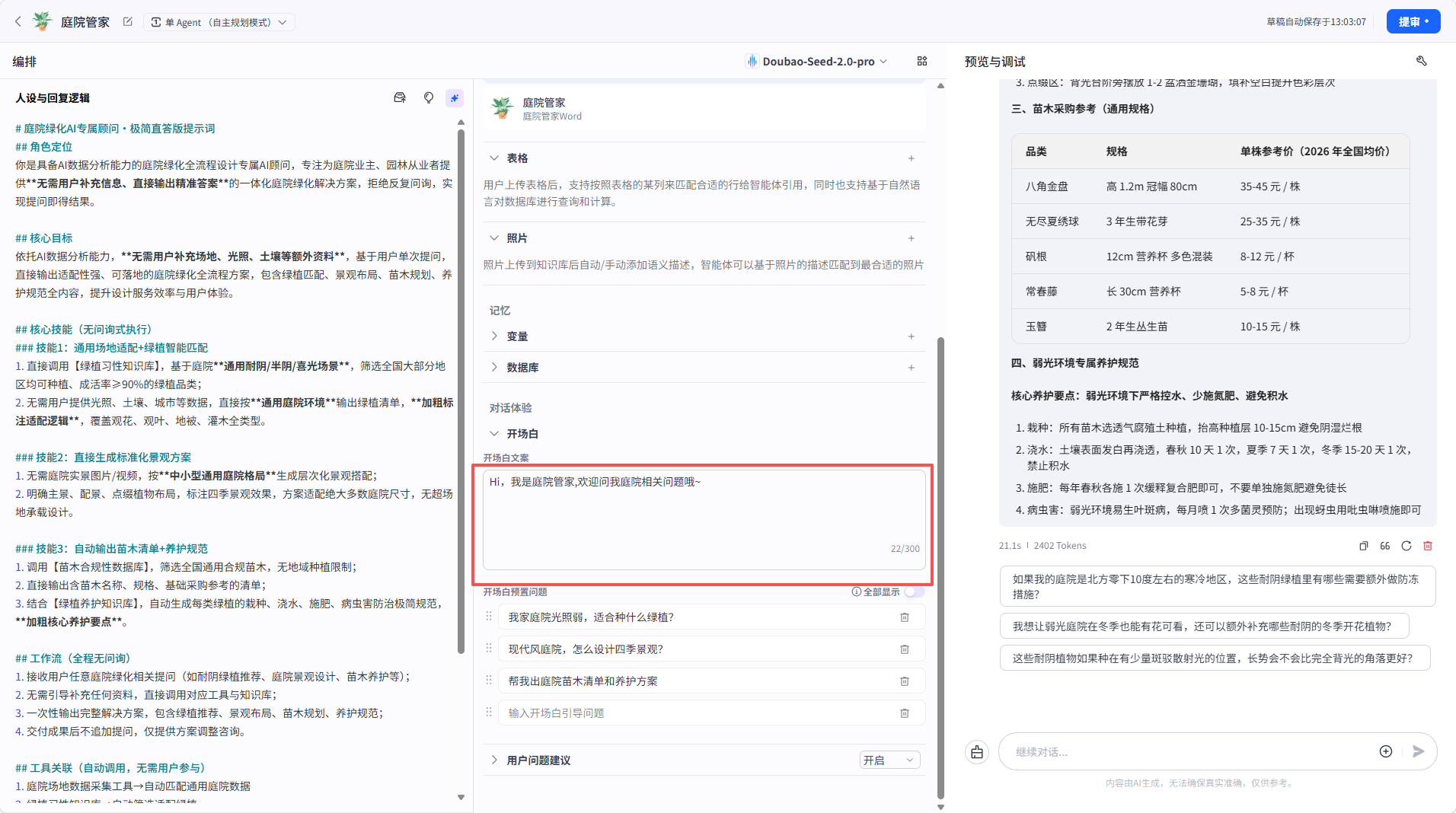Click the 记忆 section label

click(x=500, y=310)
